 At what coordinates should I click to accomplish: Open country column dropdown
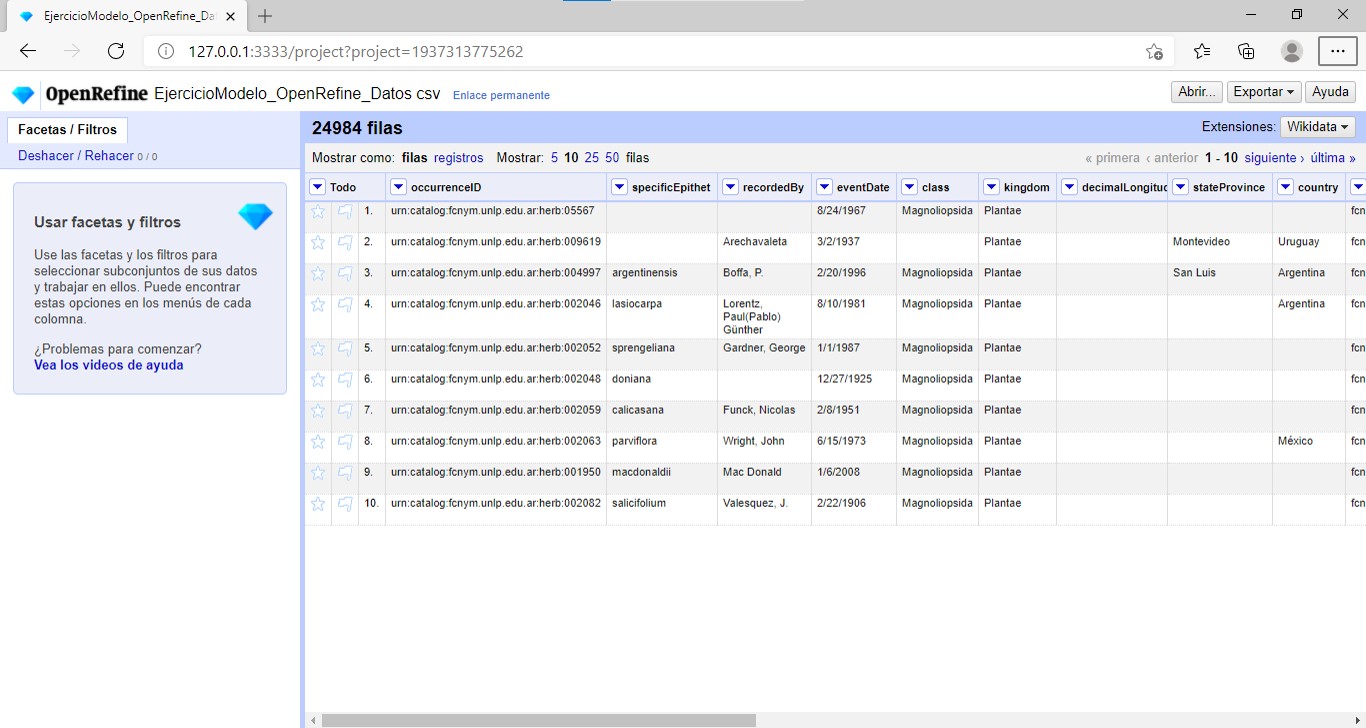click(x=1285, y=187)
